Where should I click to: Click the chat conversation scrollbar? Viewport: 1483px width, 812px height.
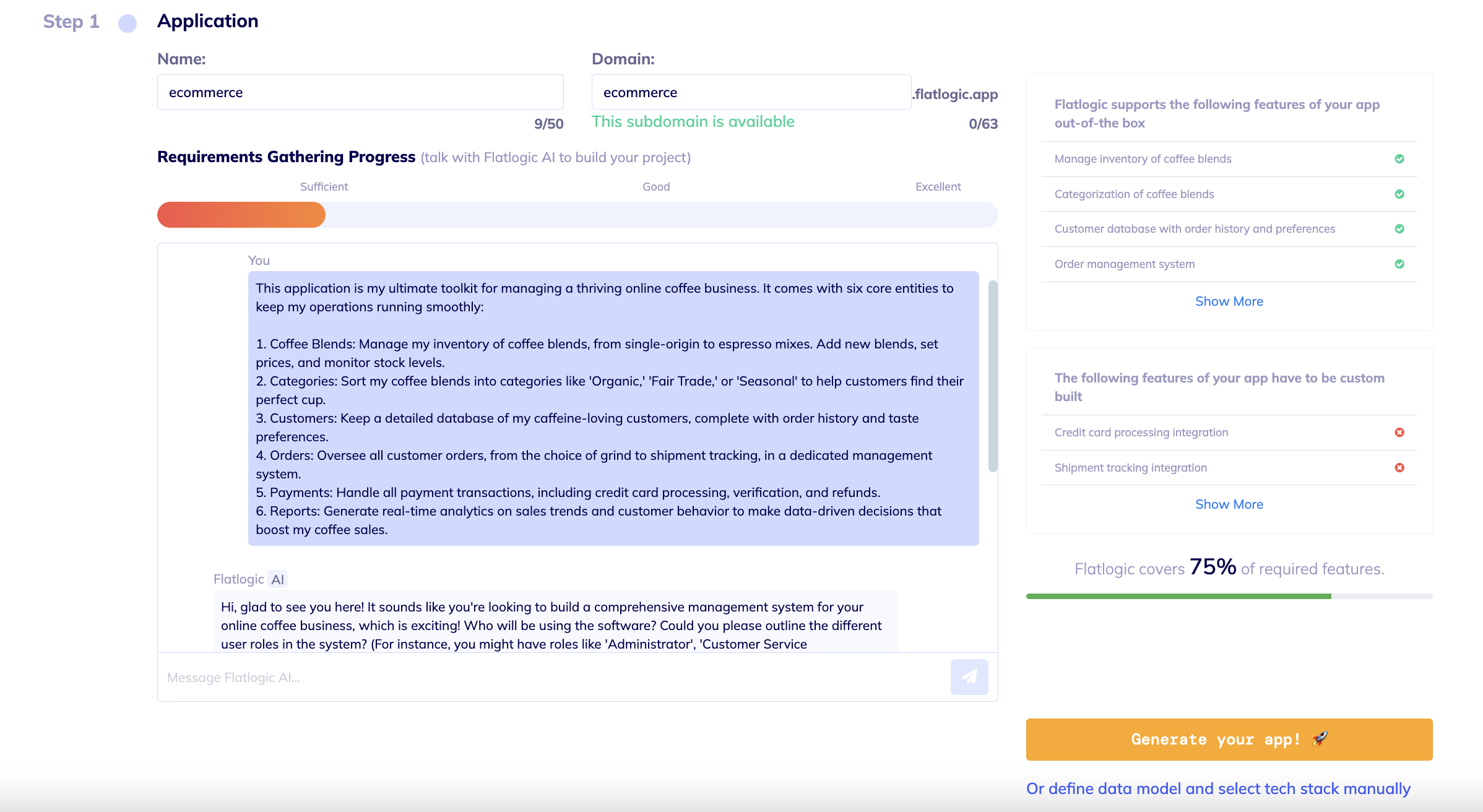point(993,376)
